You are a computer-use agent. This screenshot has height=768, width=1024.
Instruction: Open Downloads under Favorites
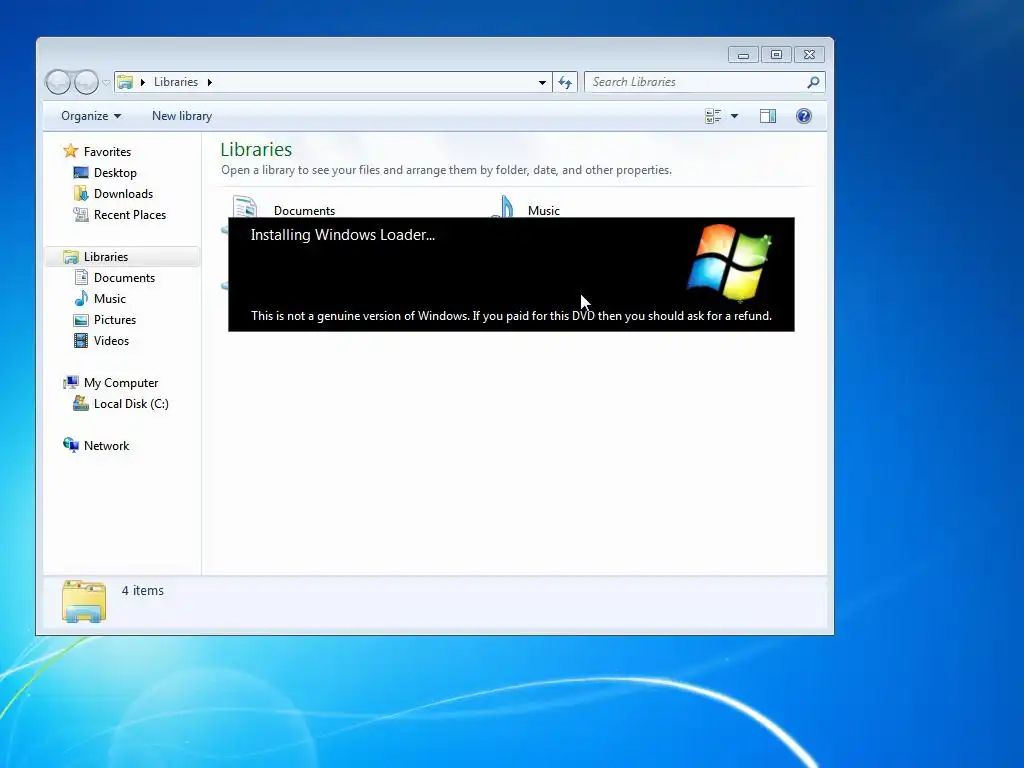[x=123, y=194]
